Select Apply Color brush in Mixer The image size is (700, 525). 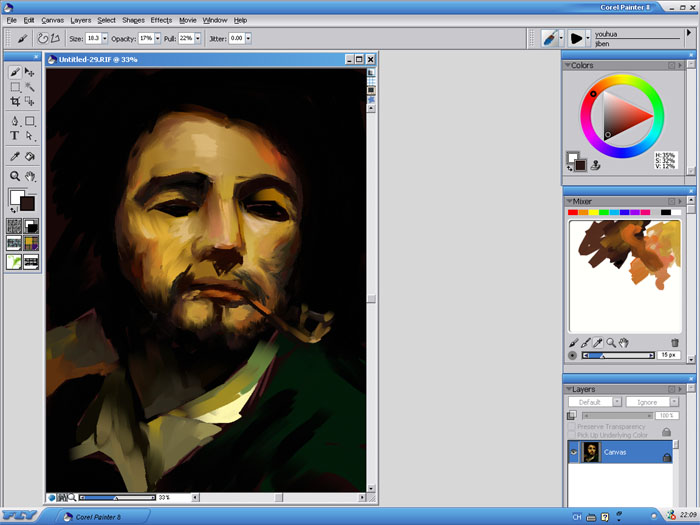coord(574,343)
